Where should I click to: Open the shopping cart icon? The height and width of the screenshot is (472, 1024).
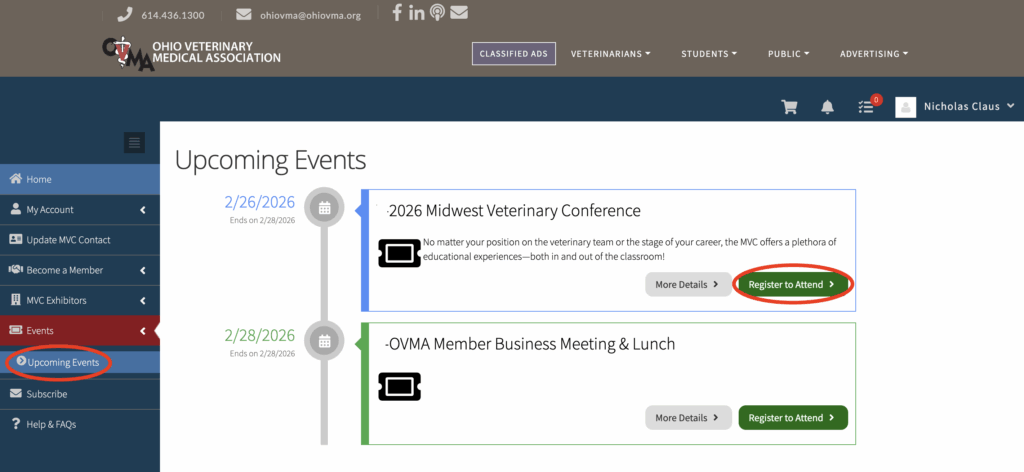pos(789,107)
